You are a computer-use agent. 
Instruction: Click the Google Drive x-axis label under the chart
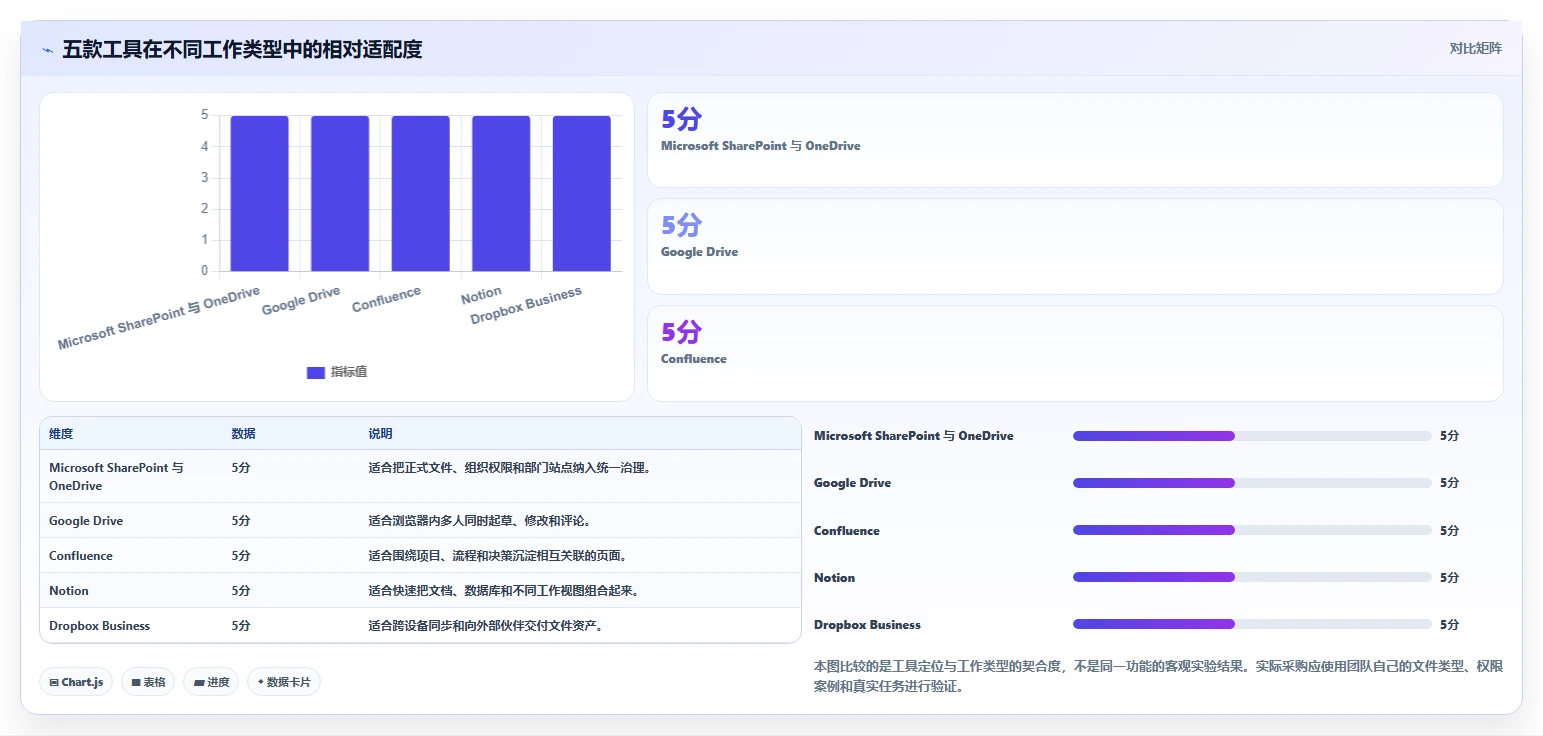(x=301, y=300)
